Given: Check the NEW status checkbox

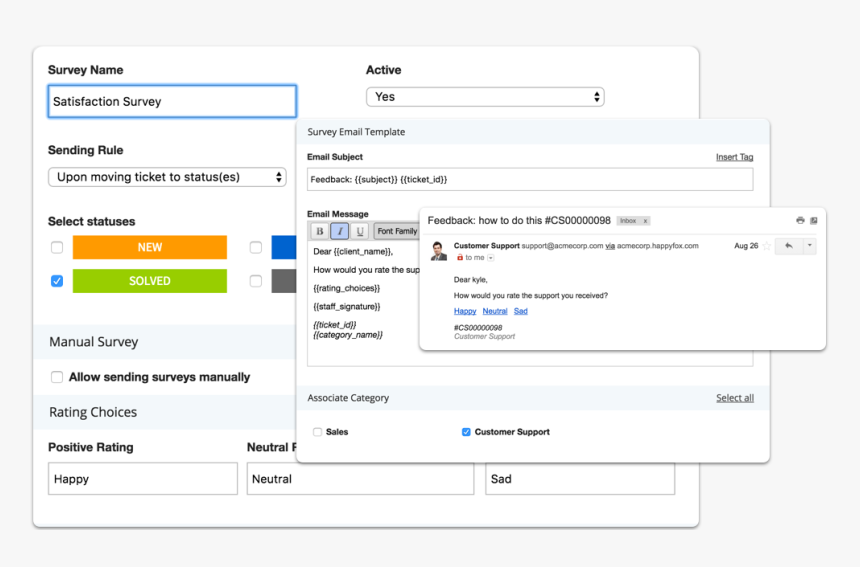Looking at the screenshot, I should 57,247.
